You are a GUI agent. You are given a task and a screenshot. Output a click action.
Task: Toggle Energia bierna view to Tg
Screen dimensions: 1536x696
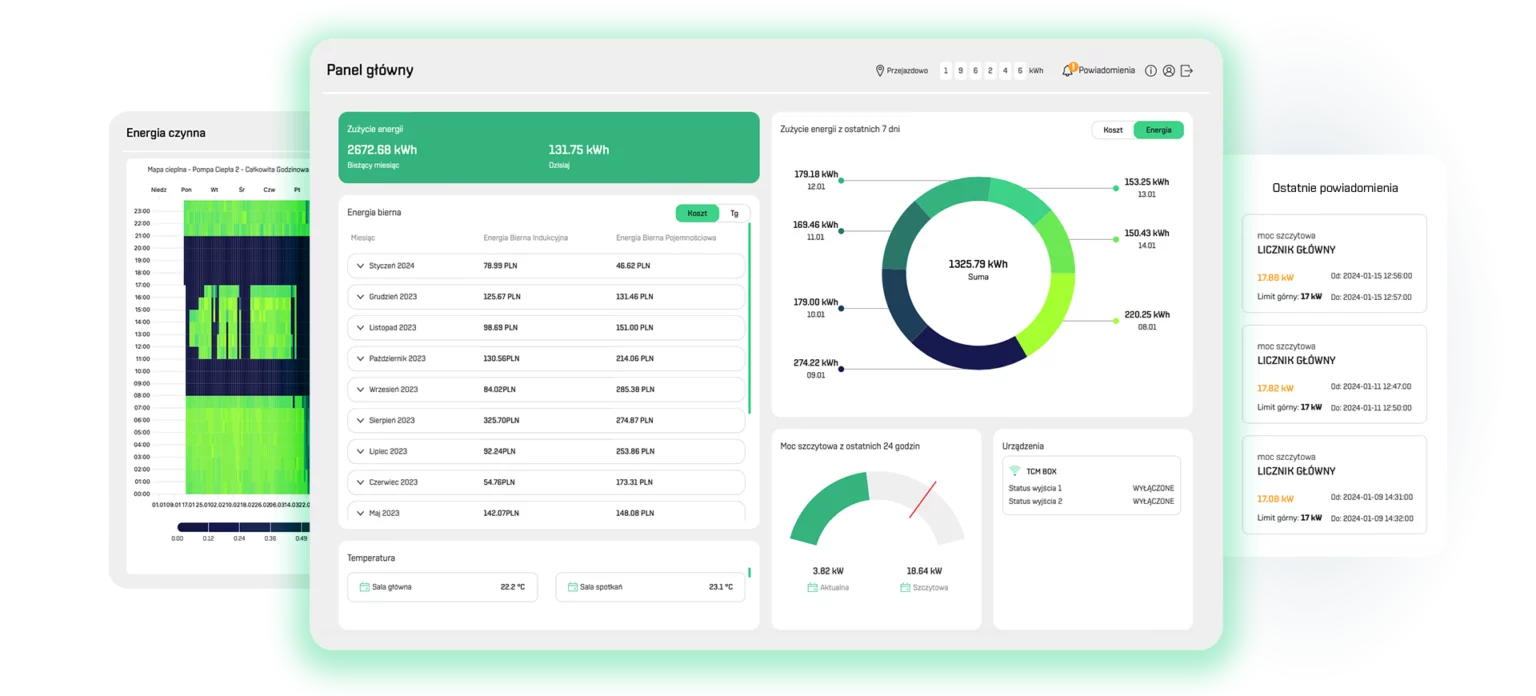click(x=734, y=213)
